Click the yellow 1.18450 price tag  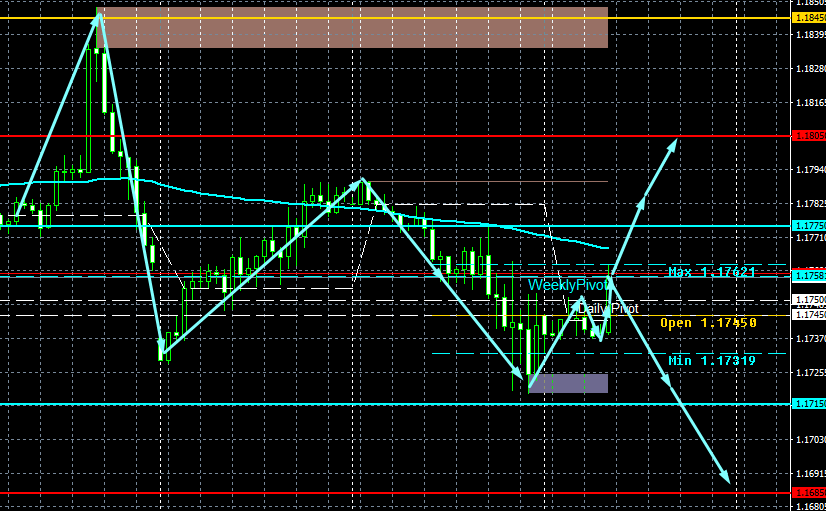point(809,18)
